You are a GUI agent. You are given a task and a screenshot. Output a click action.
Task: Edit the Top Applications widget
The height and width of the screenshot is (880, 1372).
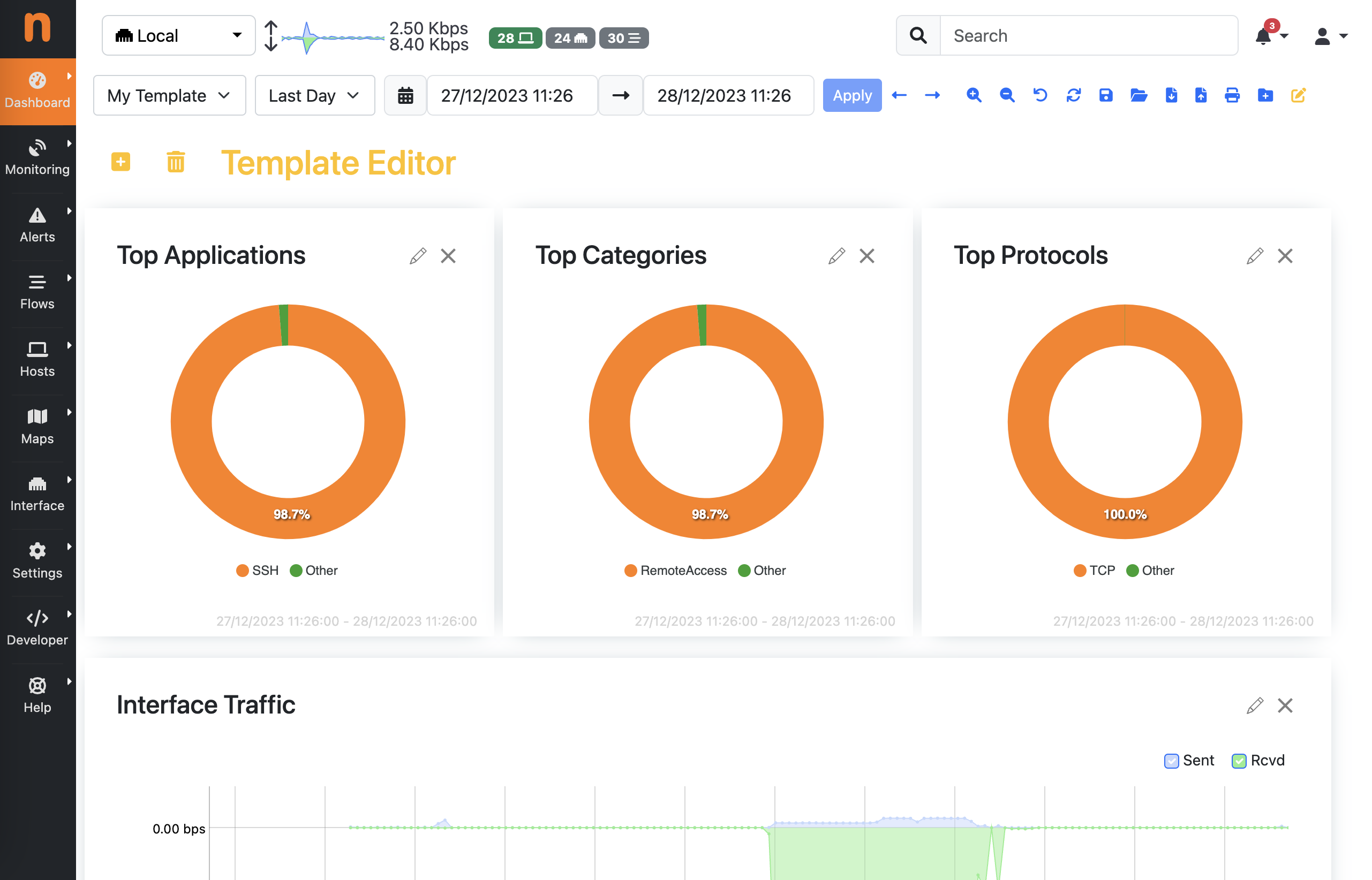tap(418, 256)
